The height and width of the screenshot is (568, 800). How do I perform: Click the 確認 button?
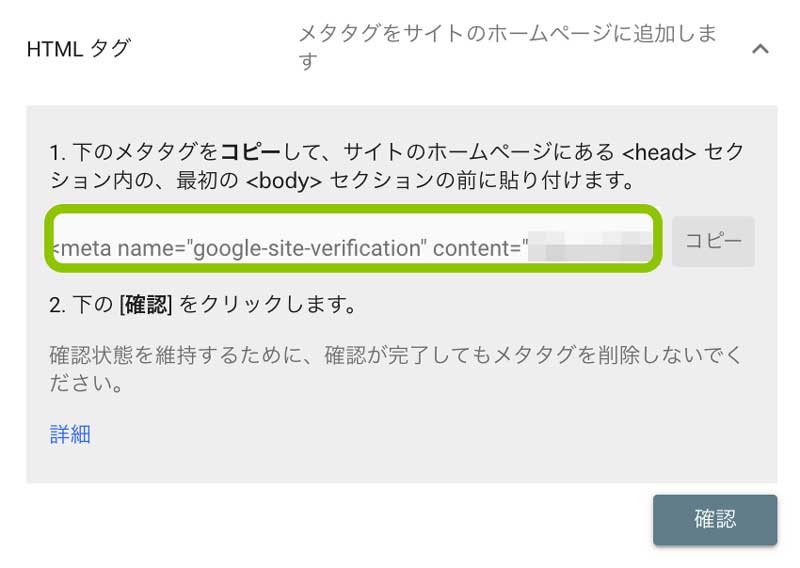click(715, 520)
